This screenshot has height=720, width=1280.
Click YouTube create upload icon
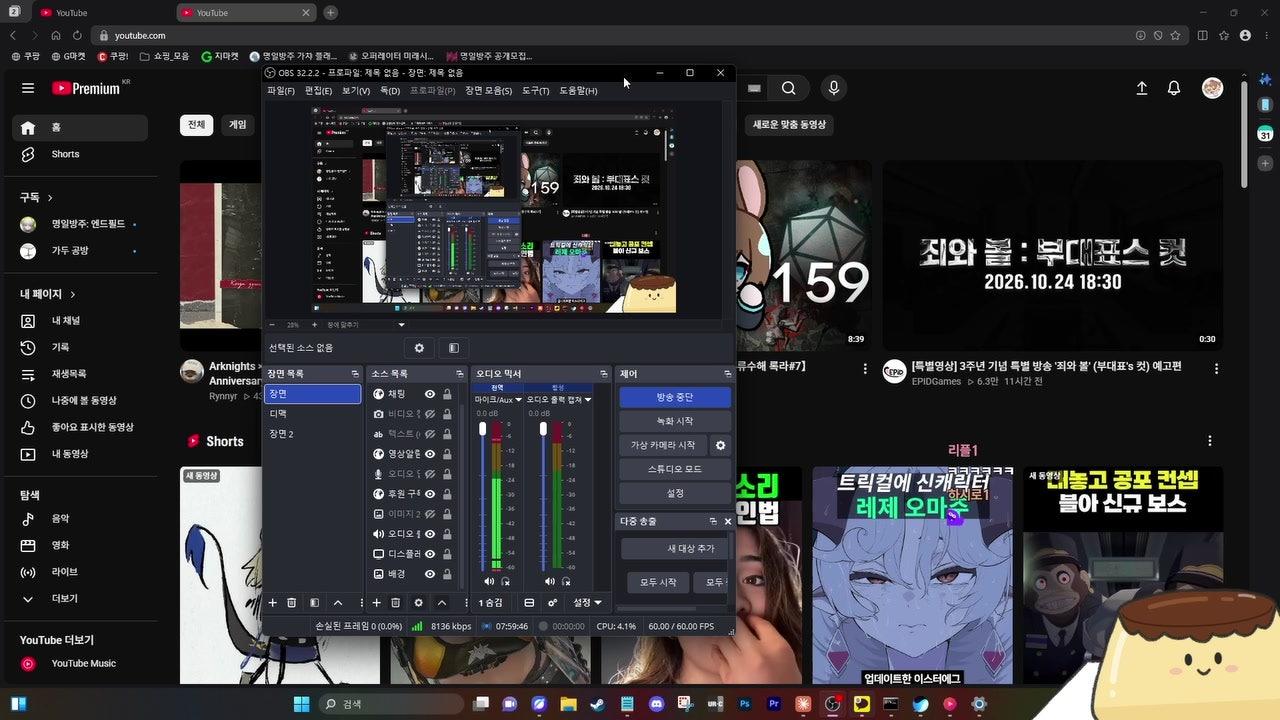pyautogui.click(x=1141, y=88)
